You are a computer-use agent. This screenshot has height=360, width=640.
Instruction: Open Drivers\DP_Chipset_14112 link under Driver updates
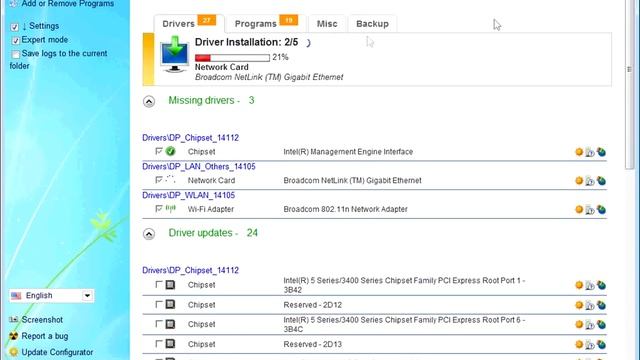click(x=190, y=270)
